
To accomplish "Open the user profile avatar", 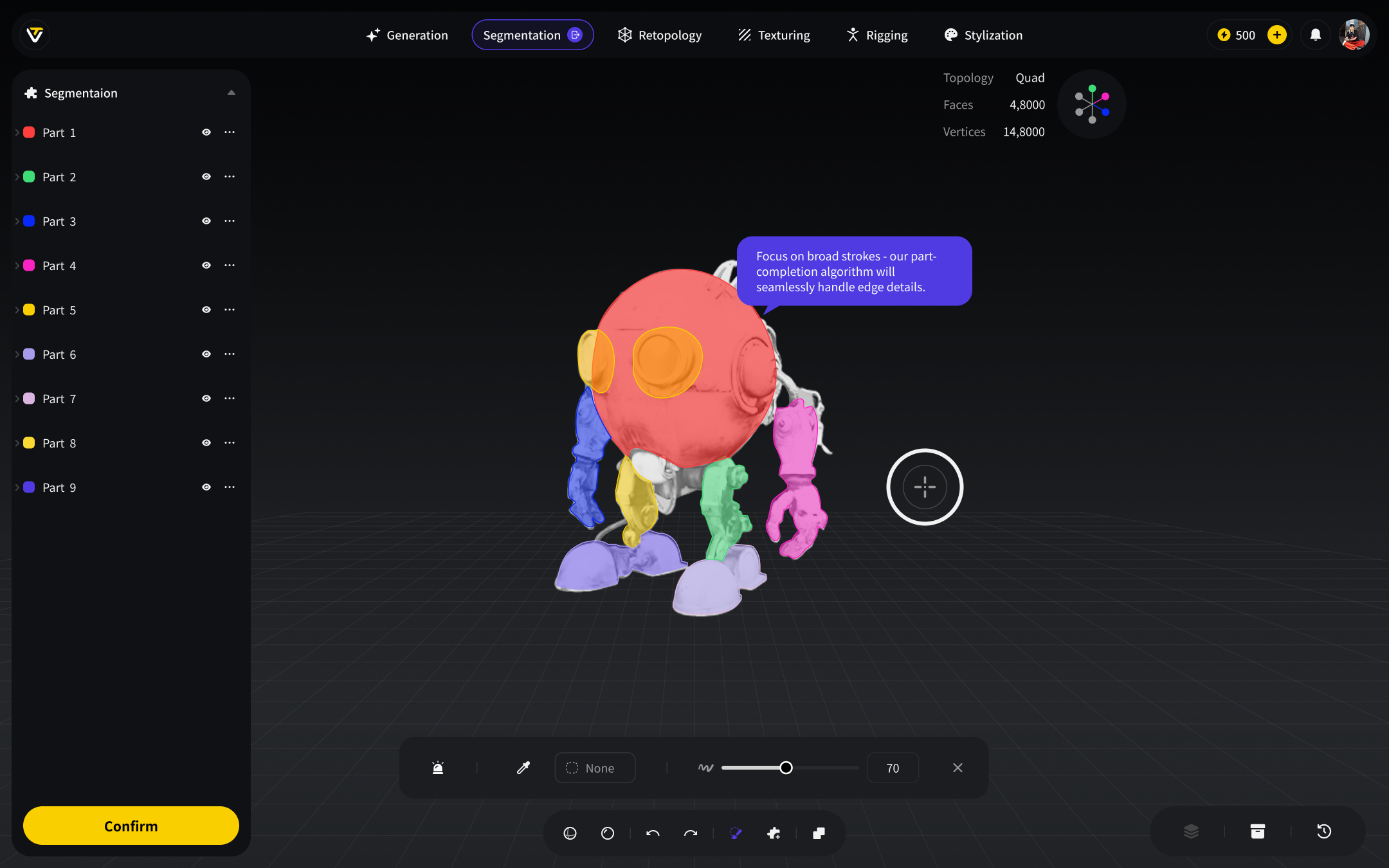I will coord(1354,35).
